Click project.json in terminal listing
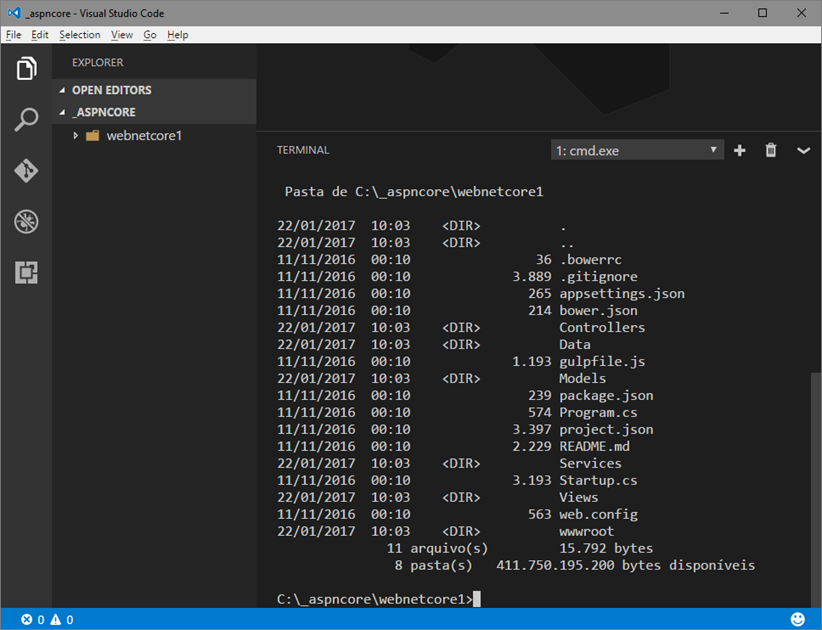This screenshot has width=822, height=630. tap(606, 429)
